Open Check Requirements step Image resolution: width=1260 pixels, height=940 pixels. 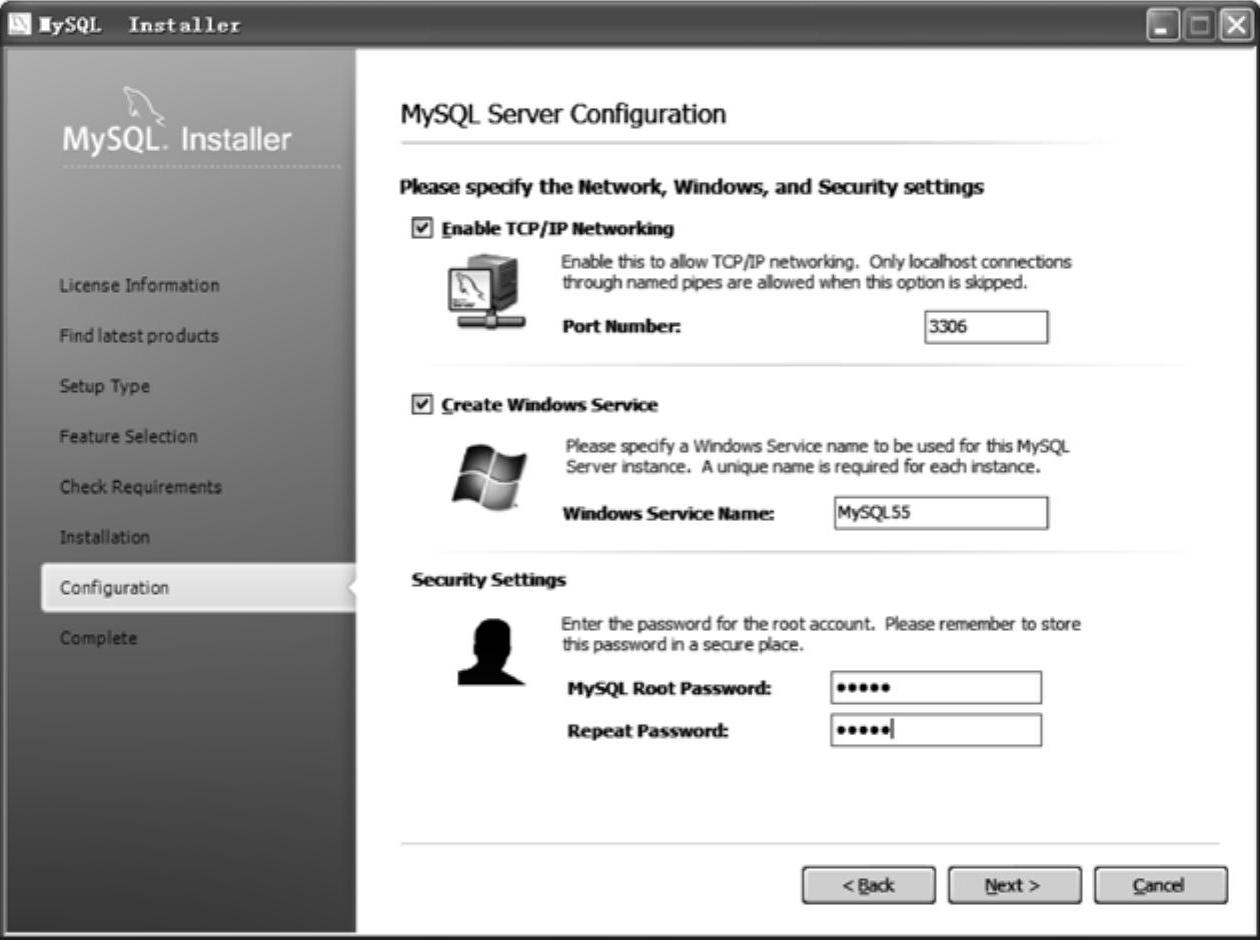[140, 487]
